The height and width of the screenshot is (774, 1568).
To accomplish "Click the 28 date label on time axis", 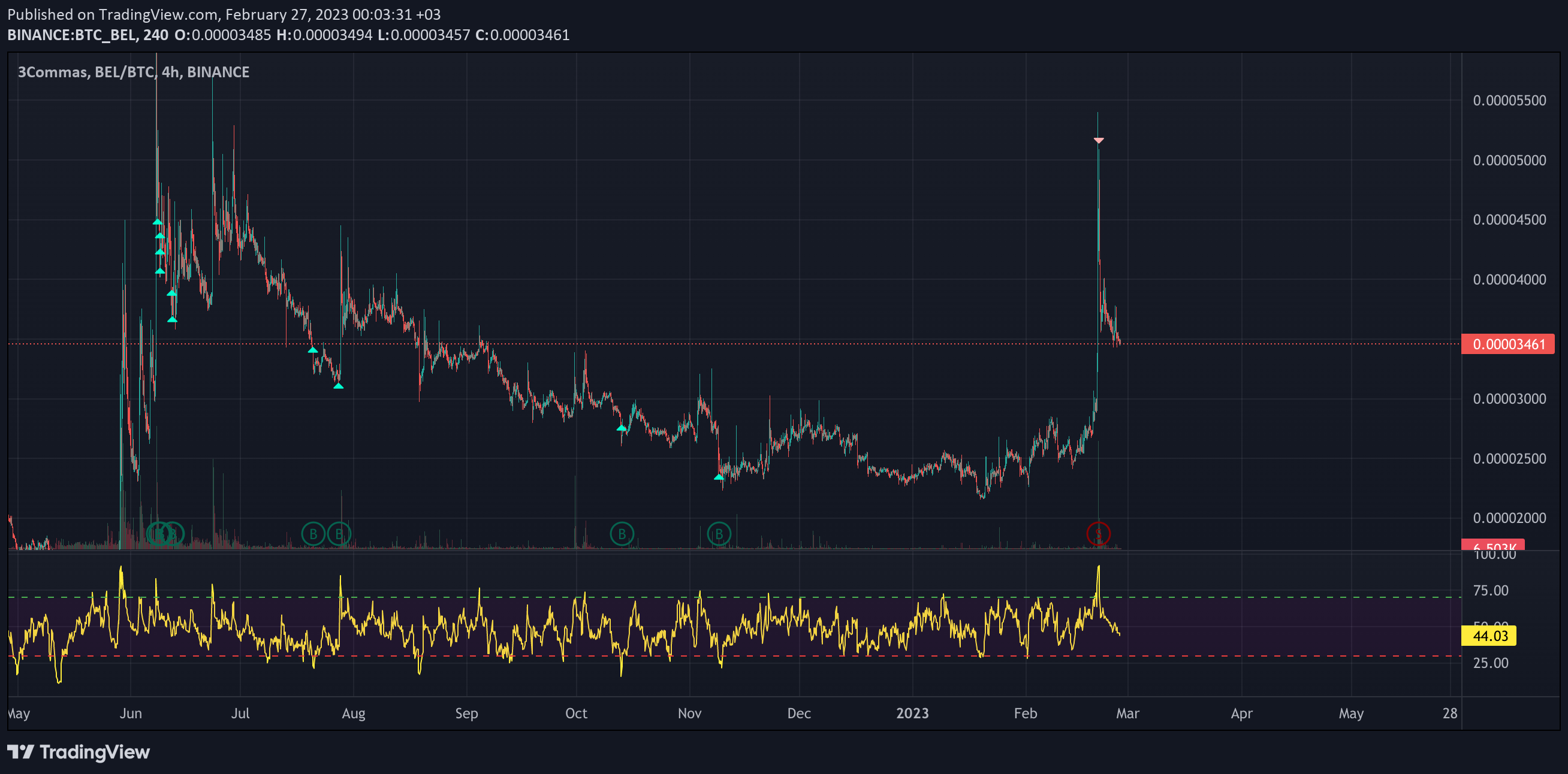I will coord(1450,713).
